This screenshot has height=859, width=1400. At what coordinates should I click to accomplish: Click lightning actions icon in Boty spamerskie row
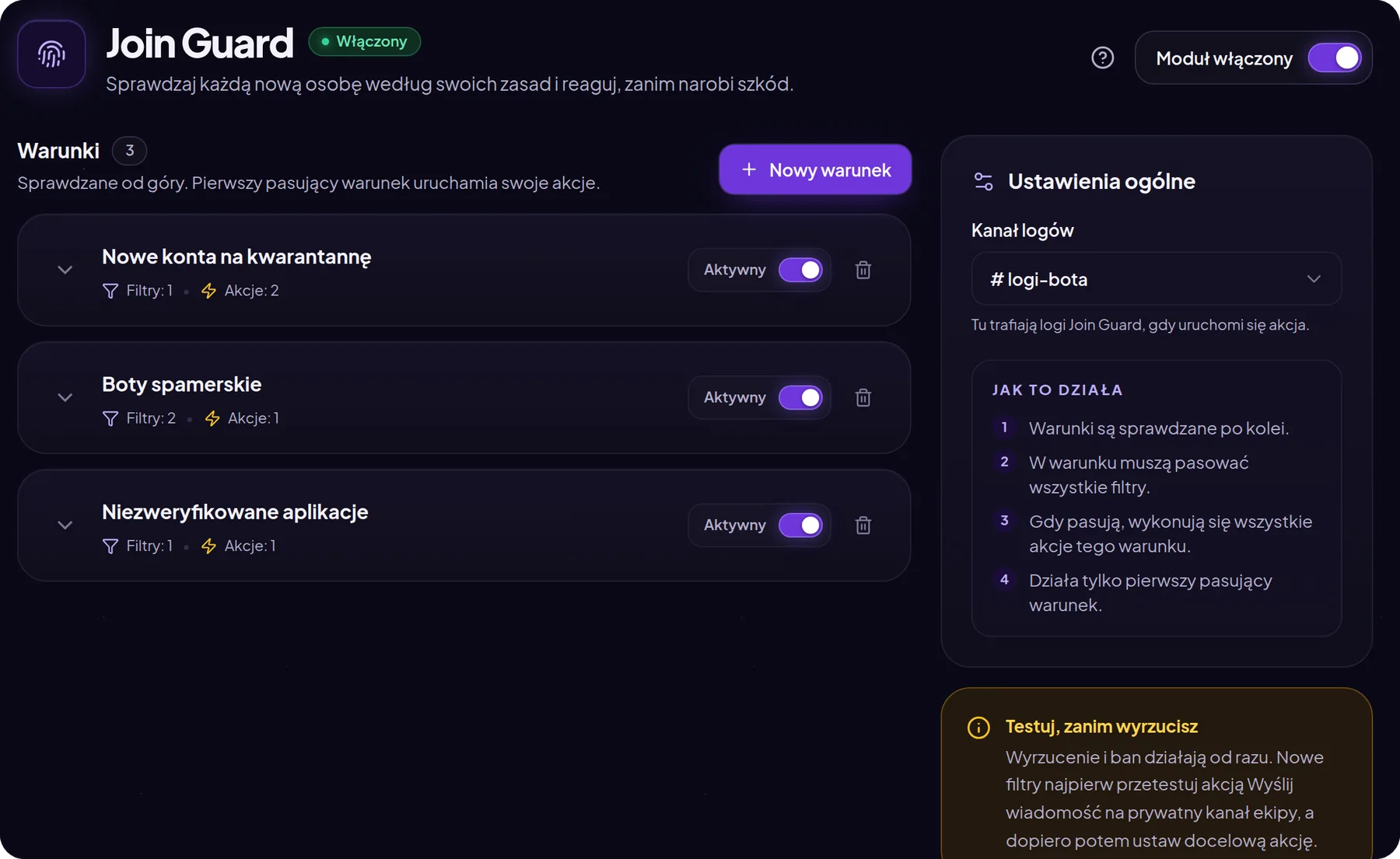[x=212, y=418]
